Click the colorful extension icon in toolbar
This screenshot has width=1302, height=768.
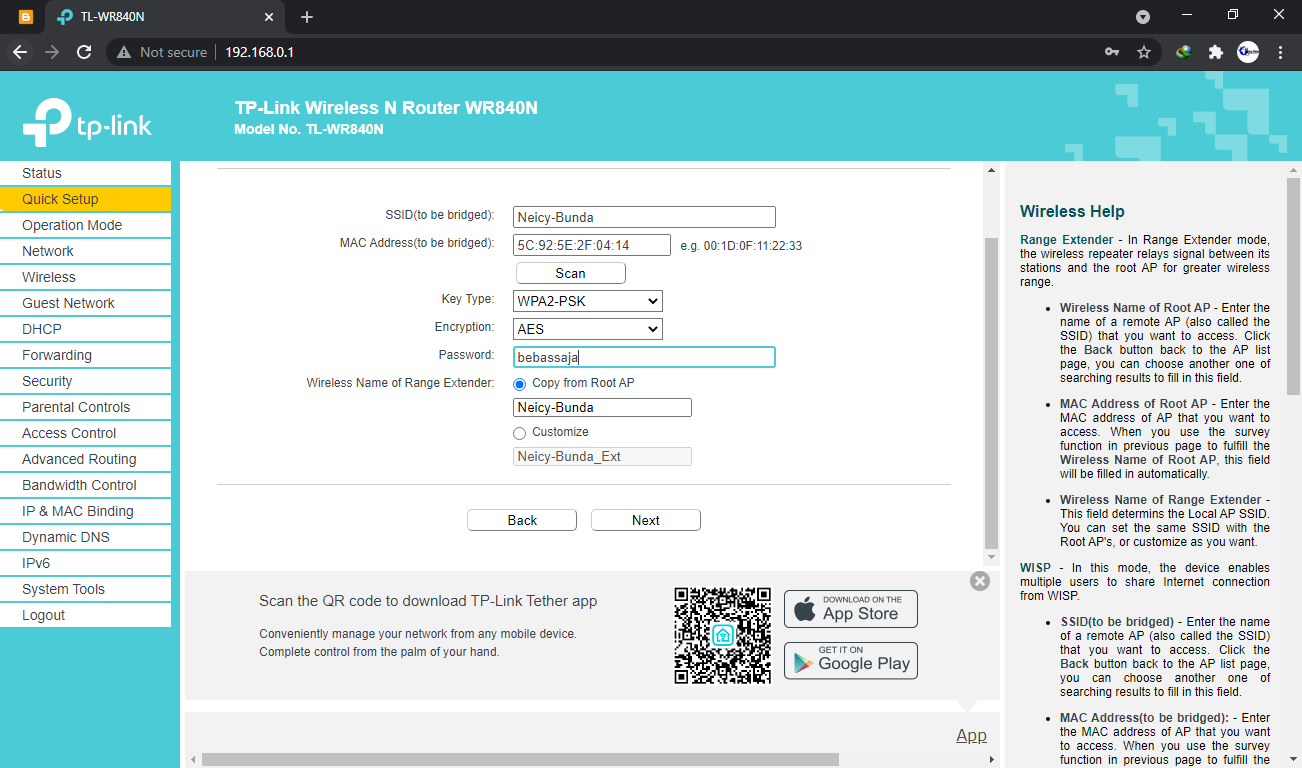click(1184, 52)
